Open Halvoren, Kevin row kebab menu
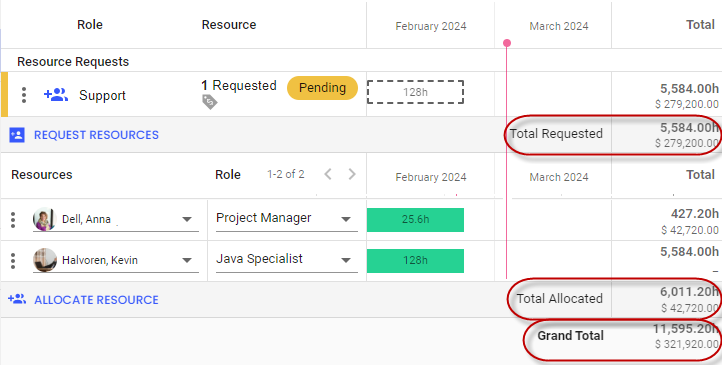The height and width of the screenshot is (365, 722). (13, 261)
